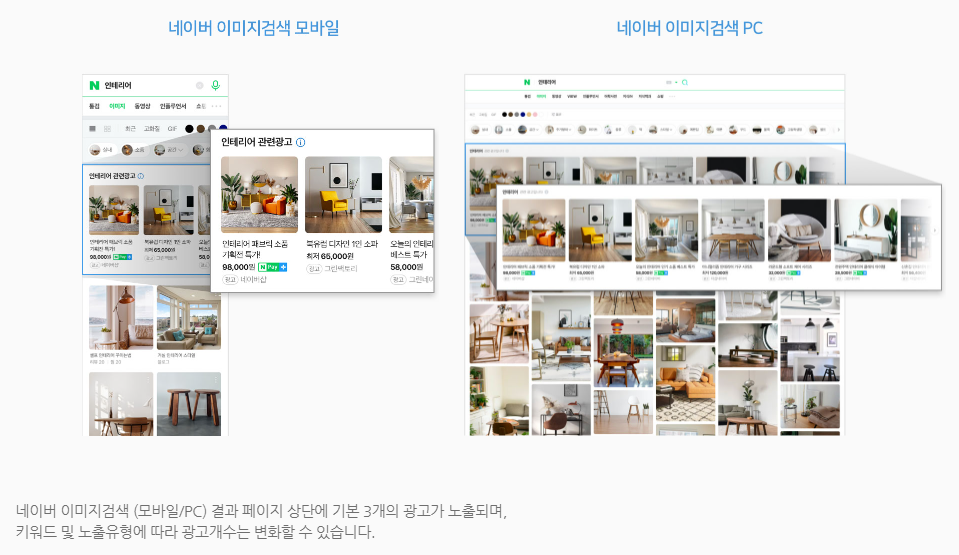Open the orange sectional sofa image in PC results
This screenshot has height=555, width=959.
(685, 384)
